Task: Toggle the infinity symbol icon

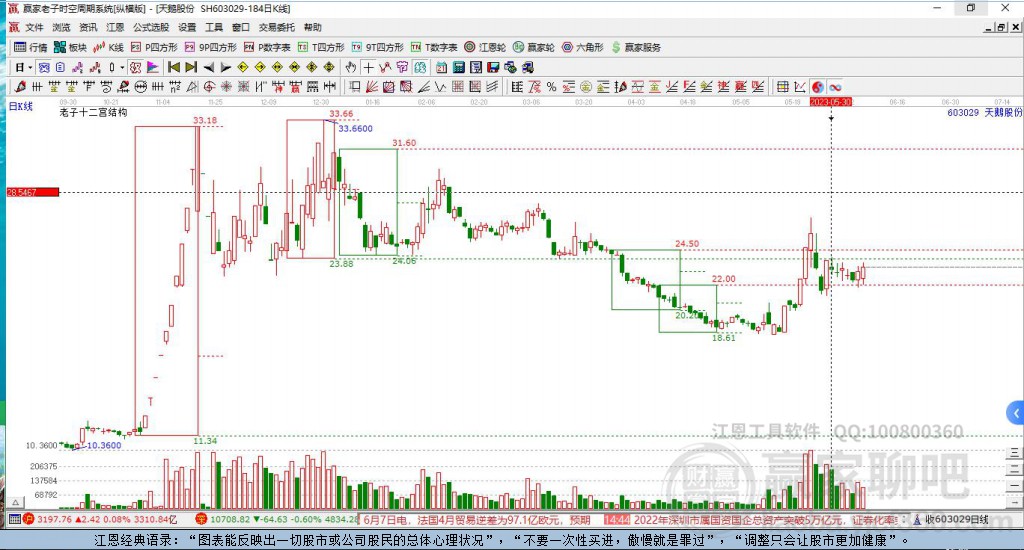Action: (835, 87)
